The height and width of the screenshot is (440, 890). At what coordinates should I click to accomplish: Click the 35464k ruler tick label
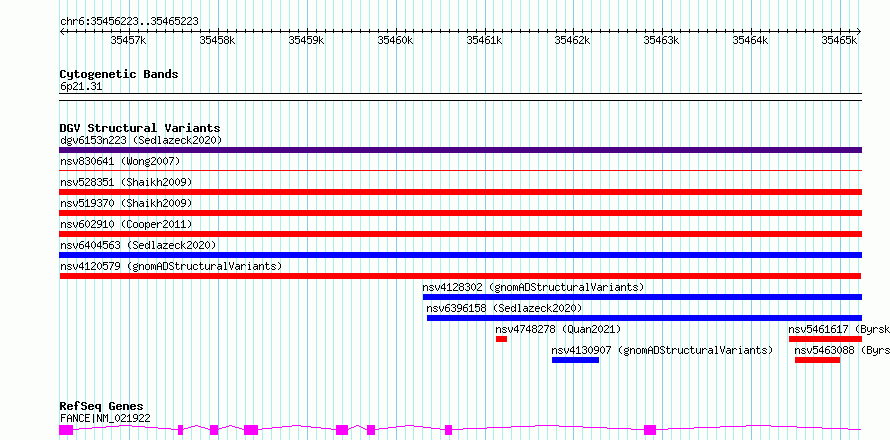coord(750,40)
